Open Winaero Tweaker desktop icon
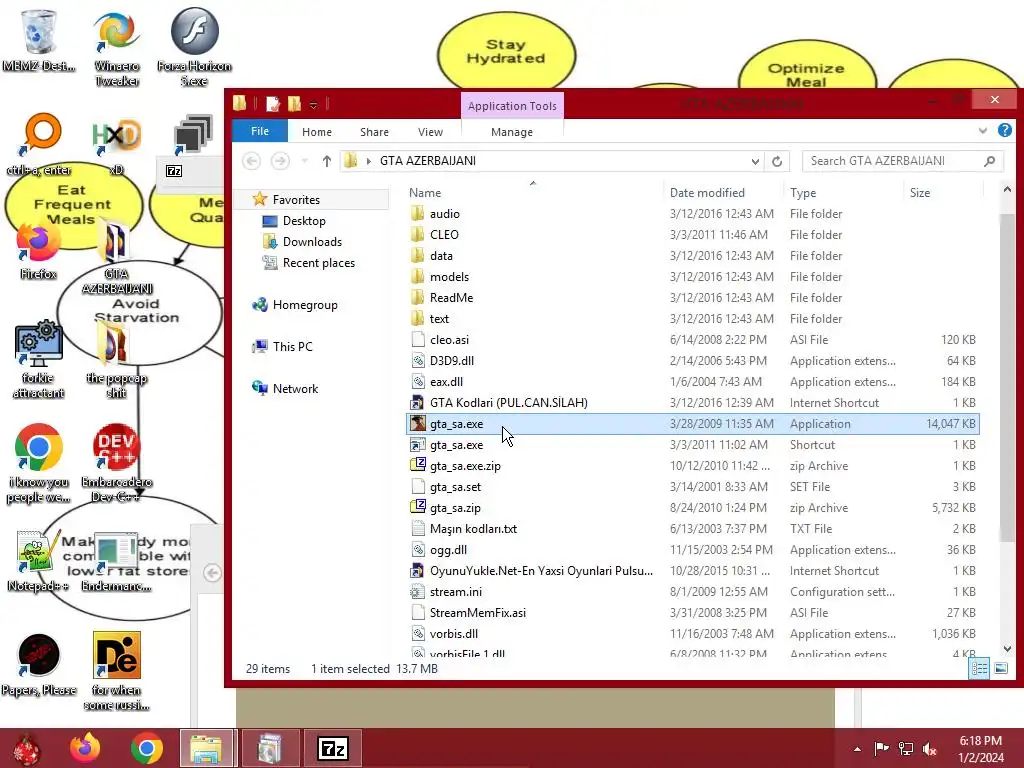The width and height of the screenshot is (1024, 768). click(x=116, y=47)
